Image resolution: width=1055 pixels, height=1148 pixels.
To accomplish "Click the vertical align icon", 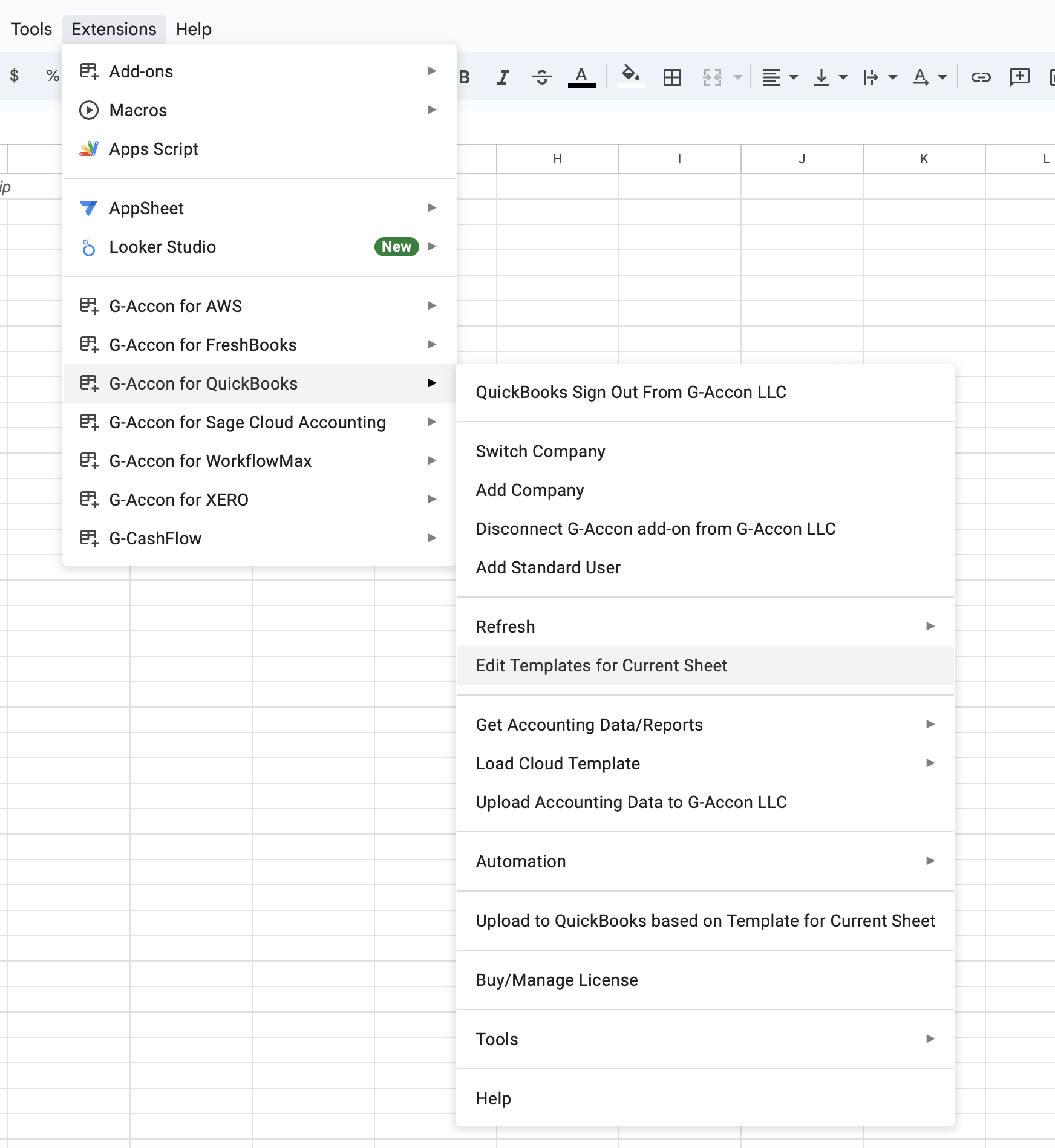I will tap(821, 77).
